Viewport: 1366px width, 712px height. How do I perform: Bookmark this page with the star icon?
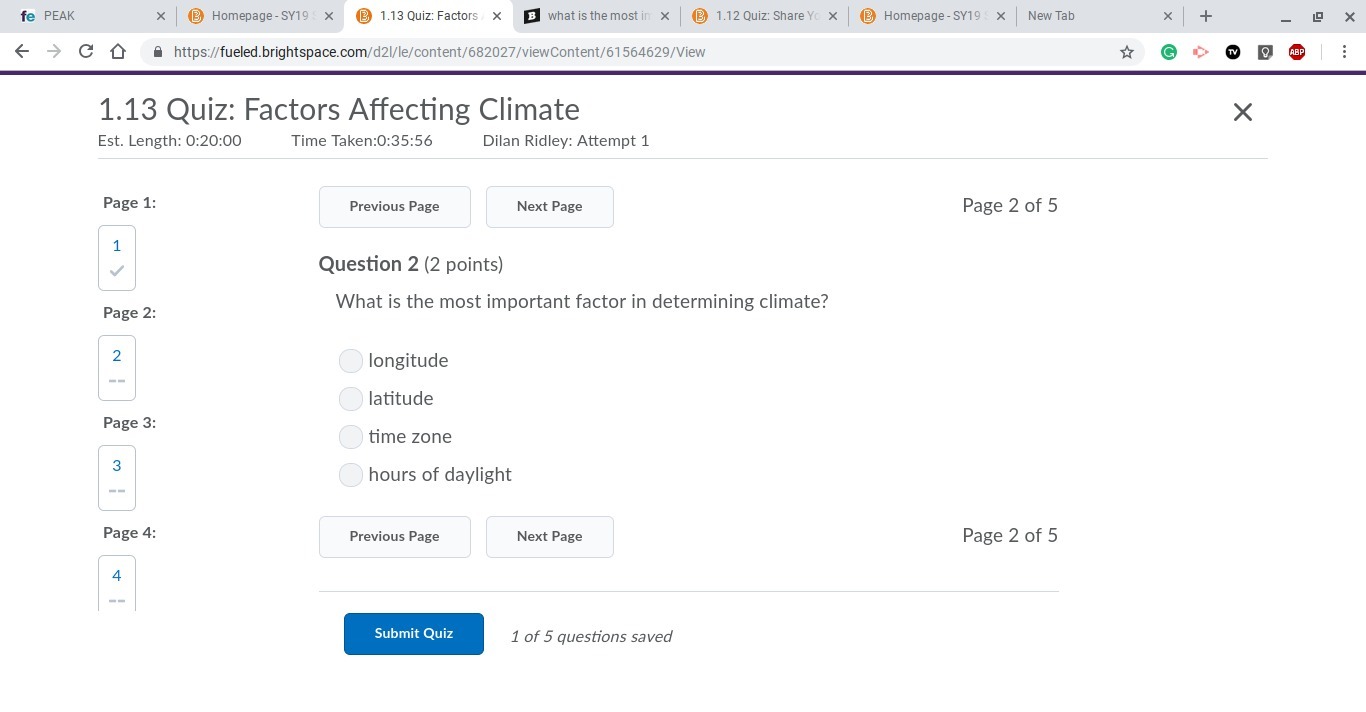pos(1127,52)
